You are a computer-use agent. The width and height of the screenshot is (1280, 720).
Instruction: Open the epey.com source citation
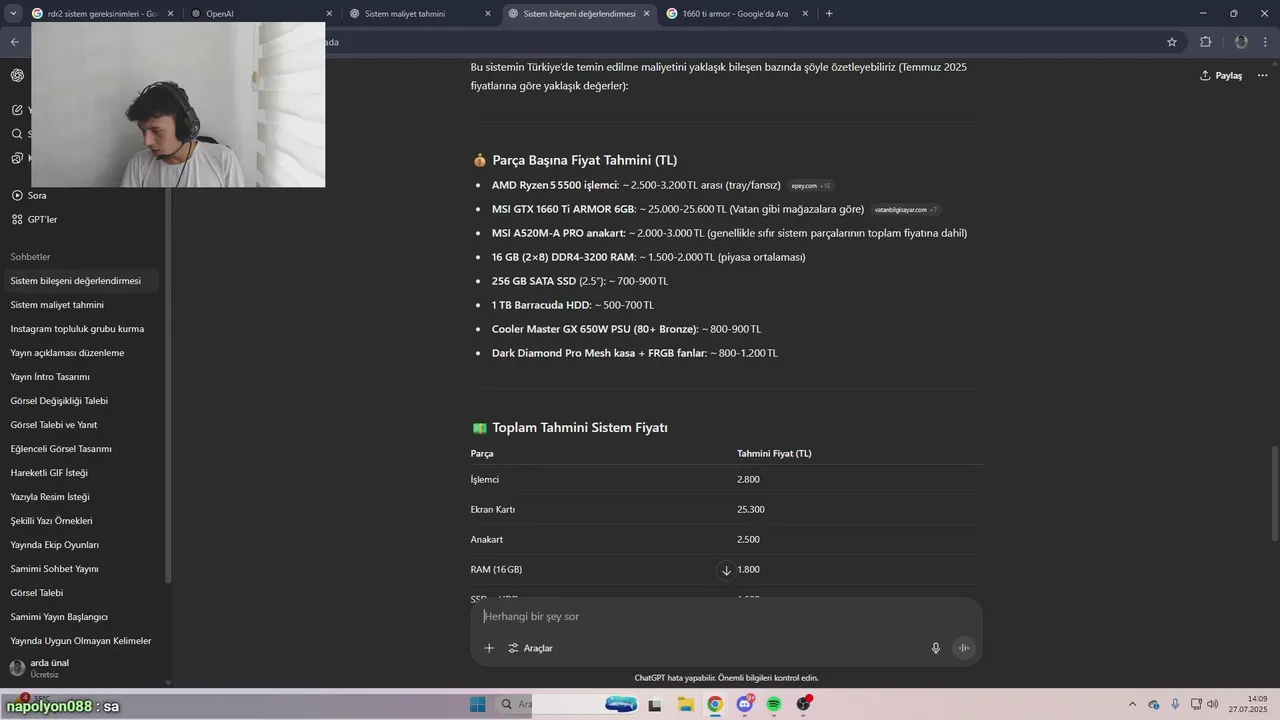[x=811, y=186]
